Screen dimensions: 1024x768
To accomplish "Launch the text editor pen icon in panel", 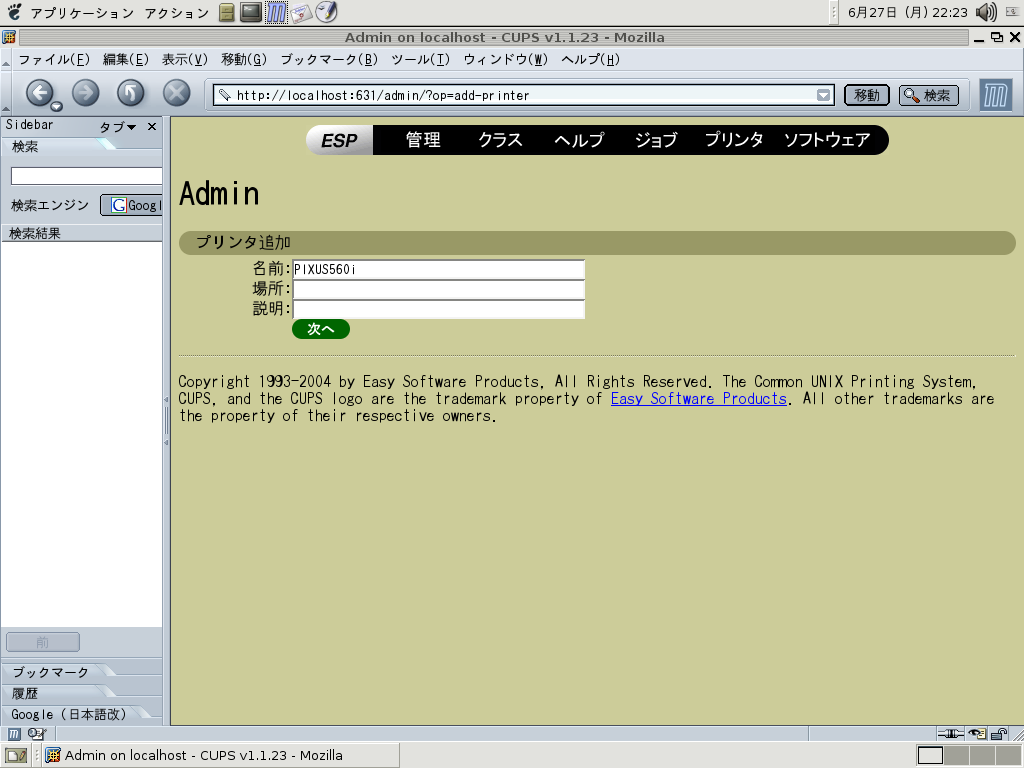I will [x=327, y=12].
